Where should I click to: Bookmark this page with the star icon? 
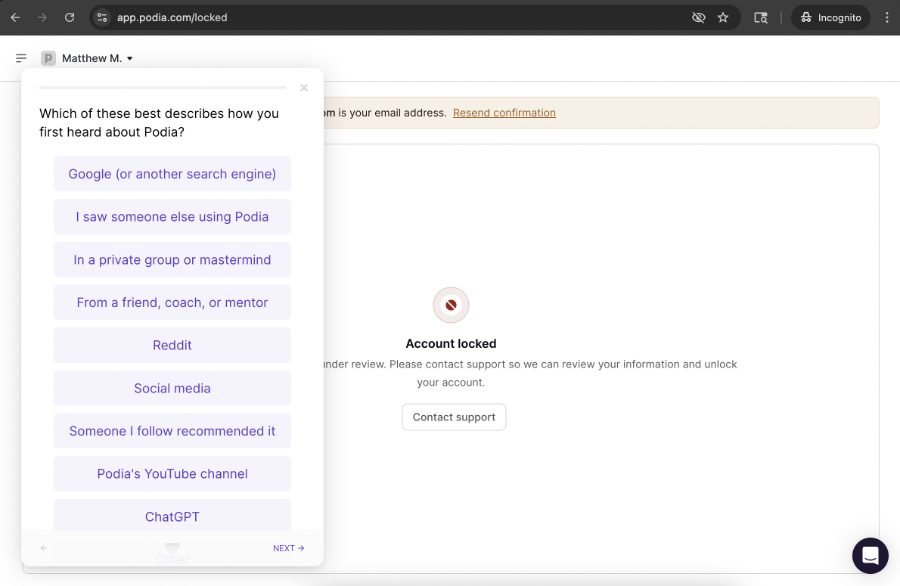coord(723,17)
